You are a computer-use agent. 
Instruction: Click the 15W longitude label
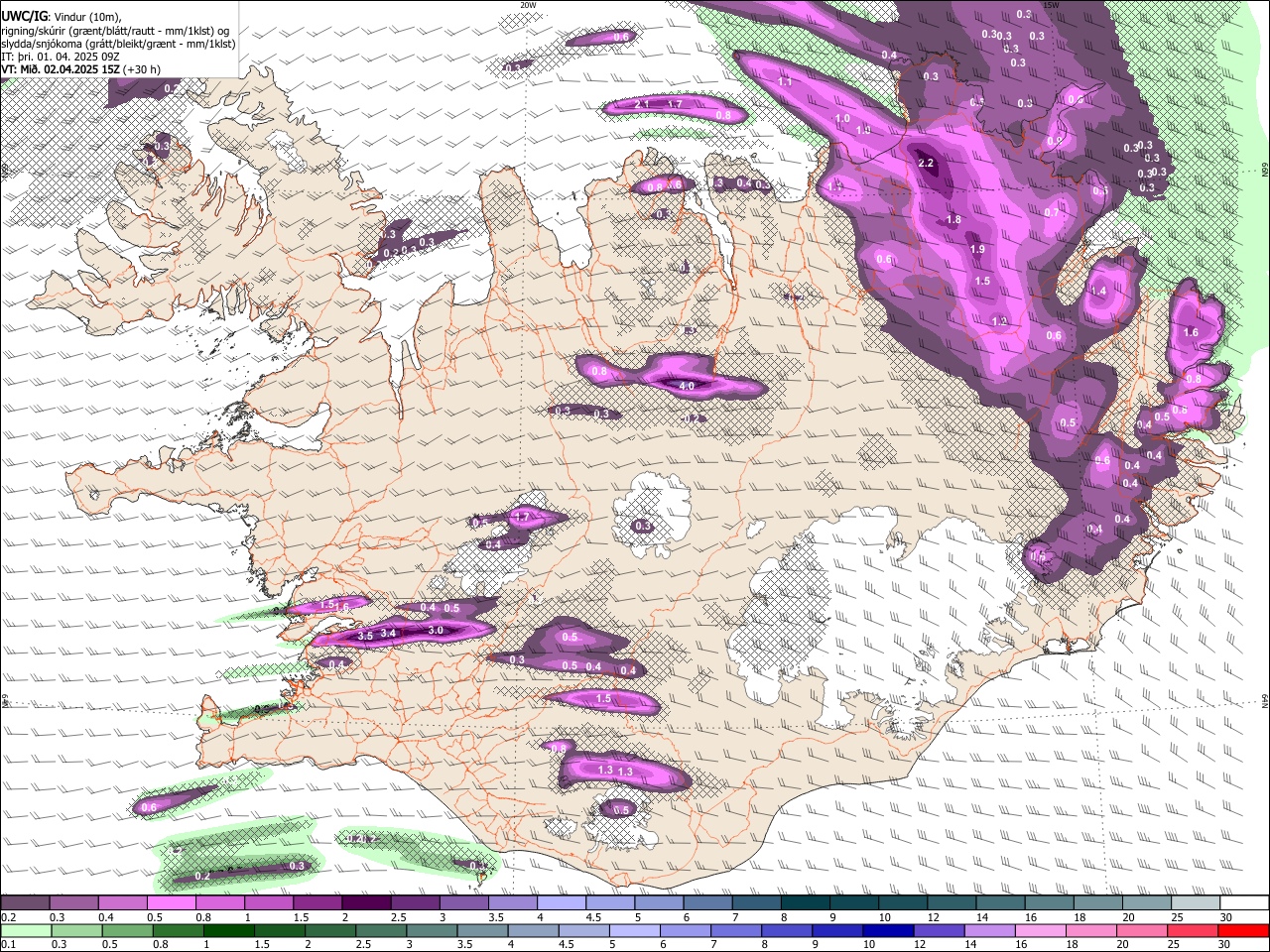1051,5
